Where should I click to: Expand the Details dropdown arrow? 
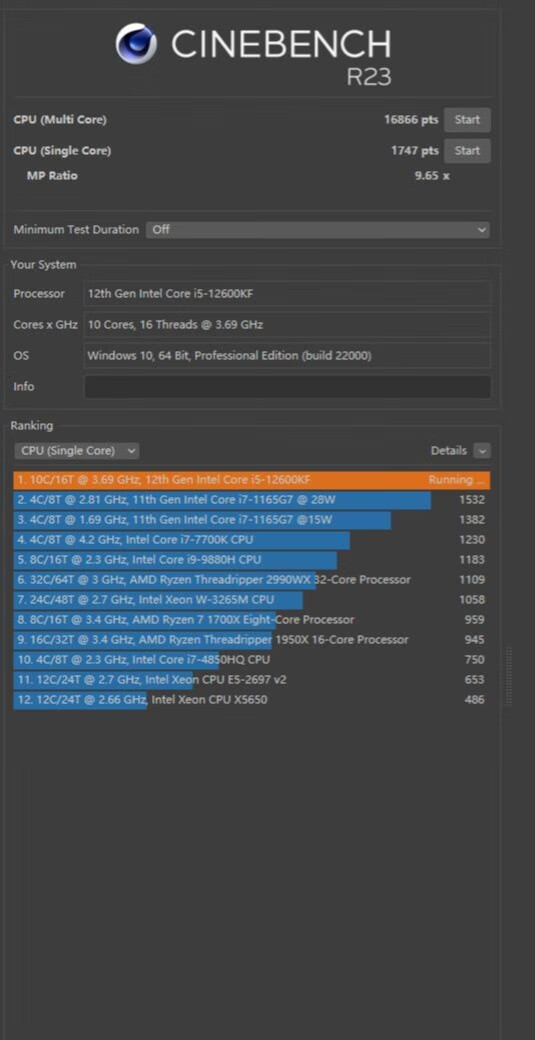tap(483, 451)
